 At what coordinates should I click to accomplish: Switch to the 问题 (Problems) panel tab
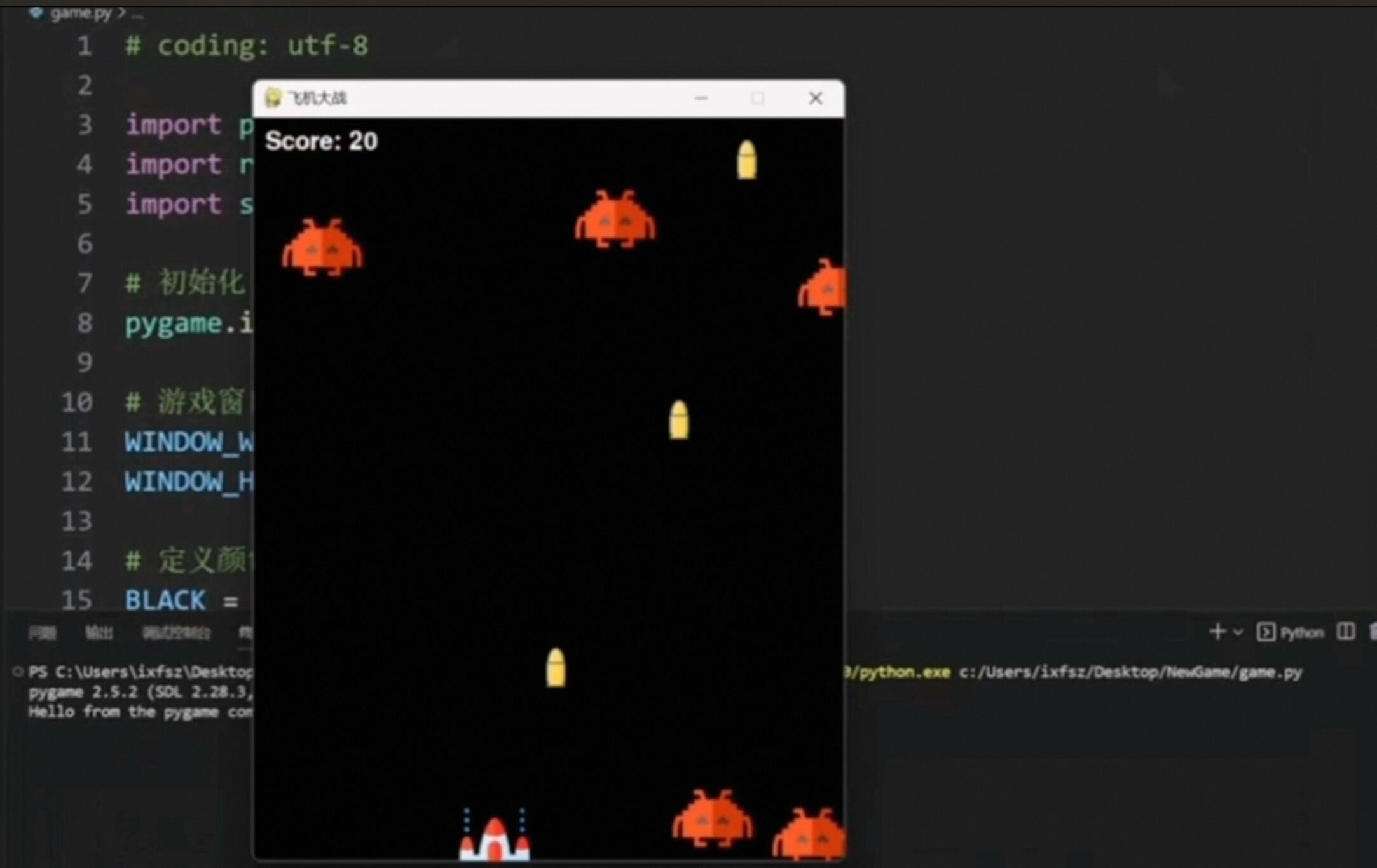pos(43,633)
